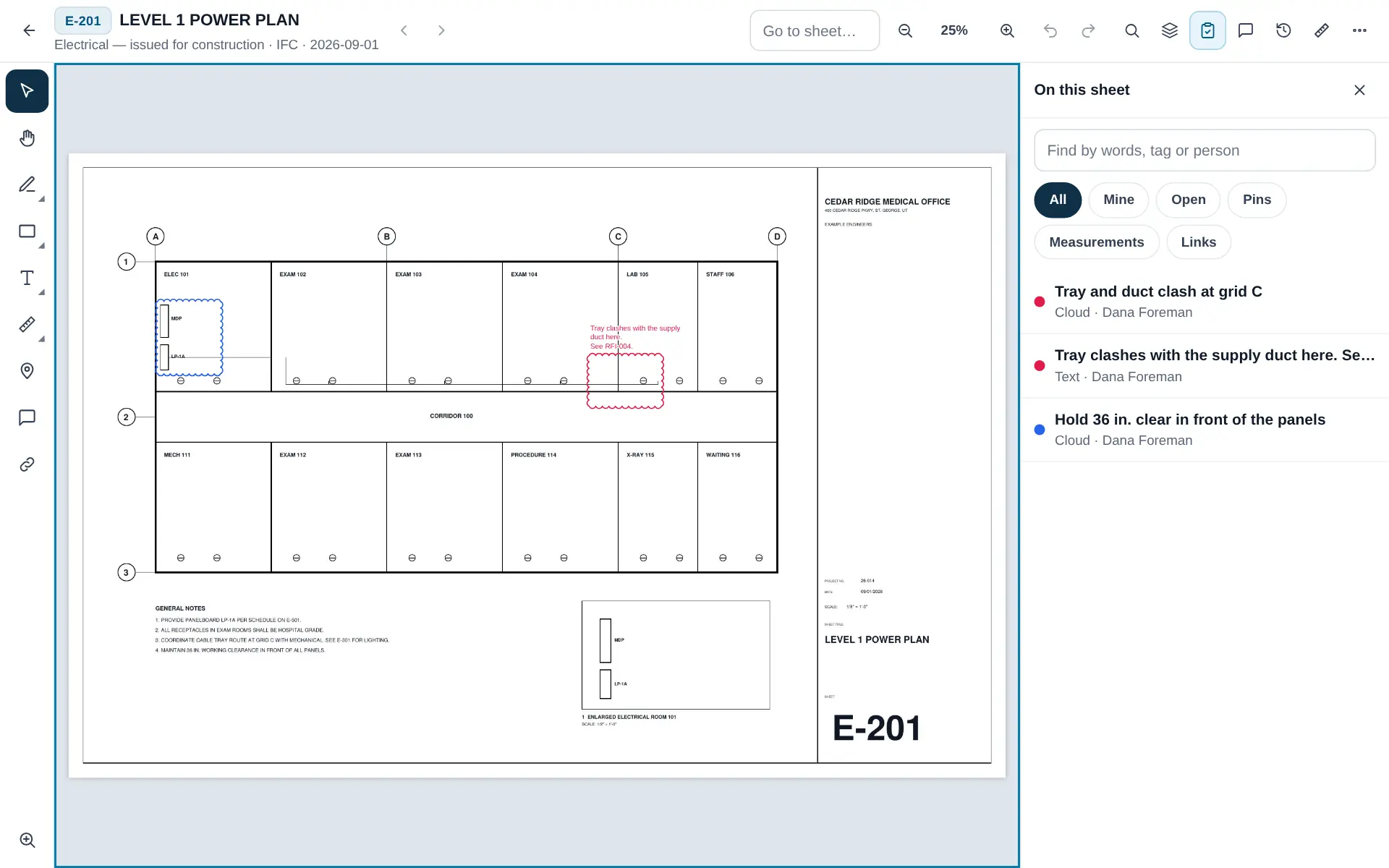1389x868 pixels.
Task: Expand measure tool options arrow
Action: [x=42, y=339]
